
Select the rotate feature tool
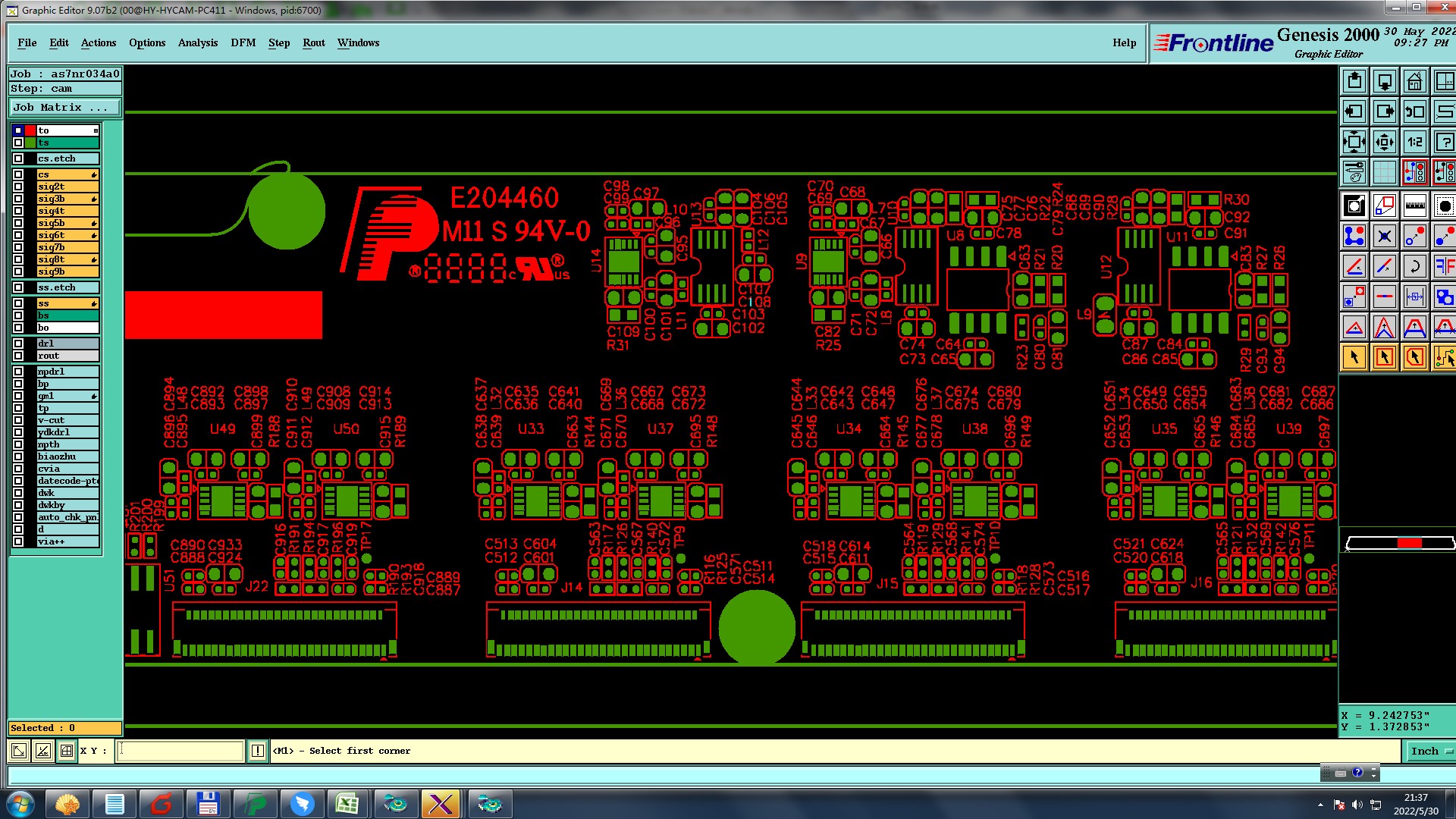[1414, 267]
